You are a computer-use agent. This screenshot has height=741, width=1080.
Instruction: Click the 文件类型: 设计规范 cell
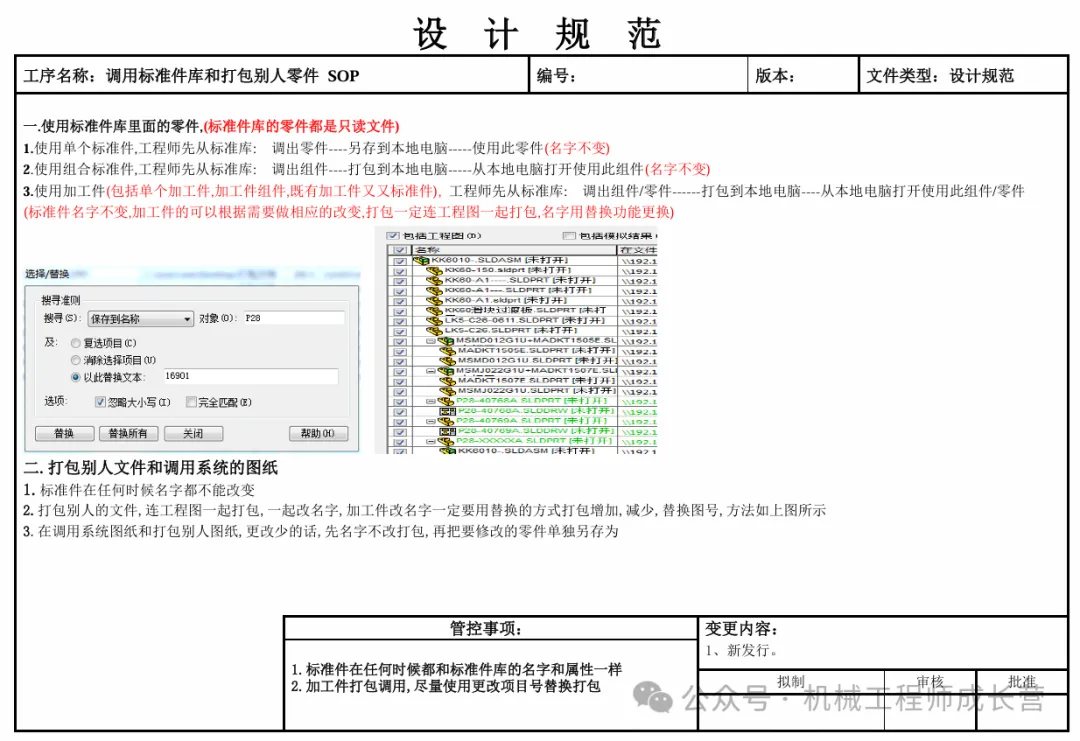pyautogui.click(x=964, y=75)
